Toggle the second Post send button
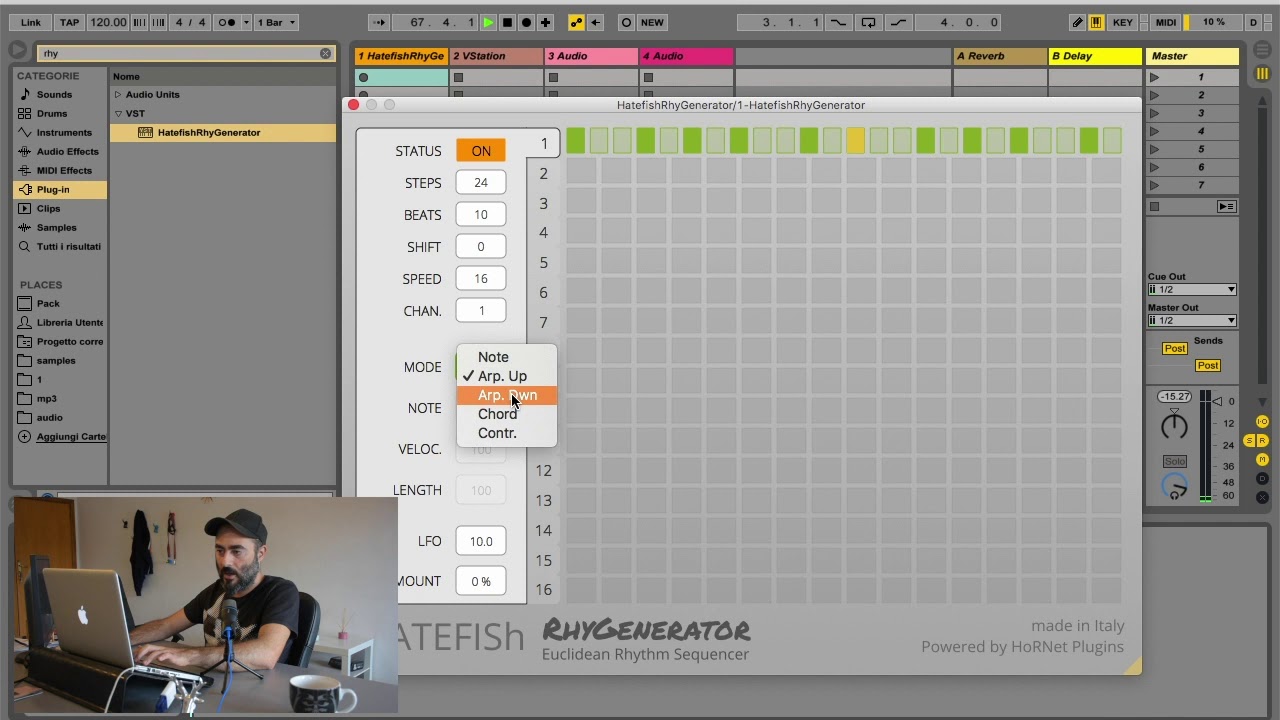Screen dimensions: 1280x720 [1208, 365]
